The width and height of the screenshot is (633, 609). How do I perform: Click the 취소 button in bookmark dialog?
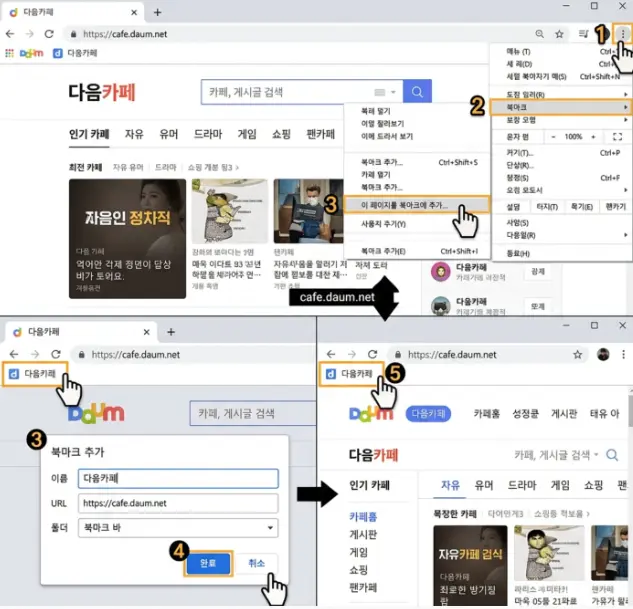point(257,563)
